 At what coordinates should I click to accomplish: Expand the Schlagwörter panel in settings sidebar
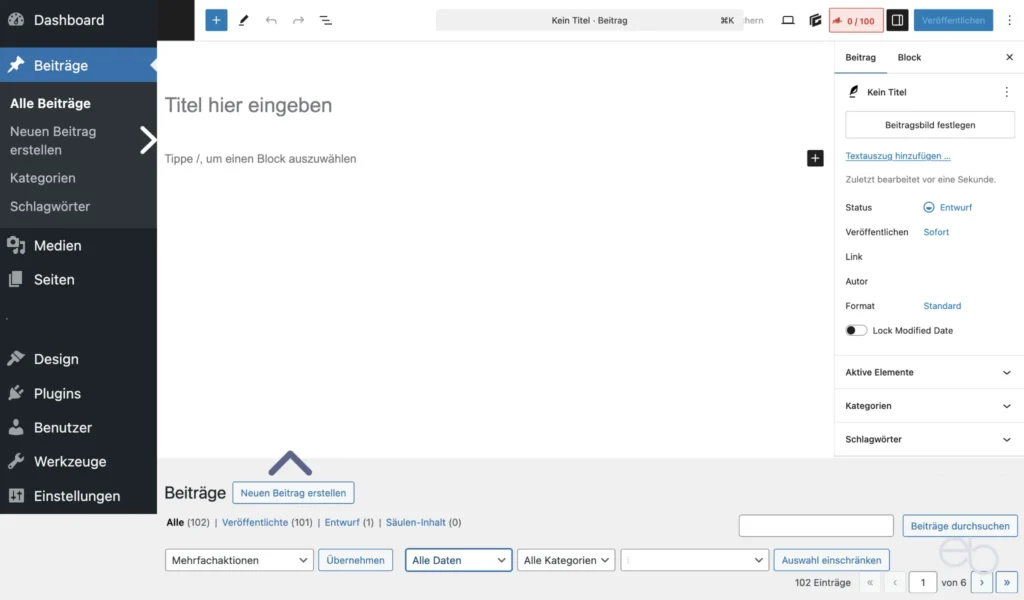click(x=928, y=439)
